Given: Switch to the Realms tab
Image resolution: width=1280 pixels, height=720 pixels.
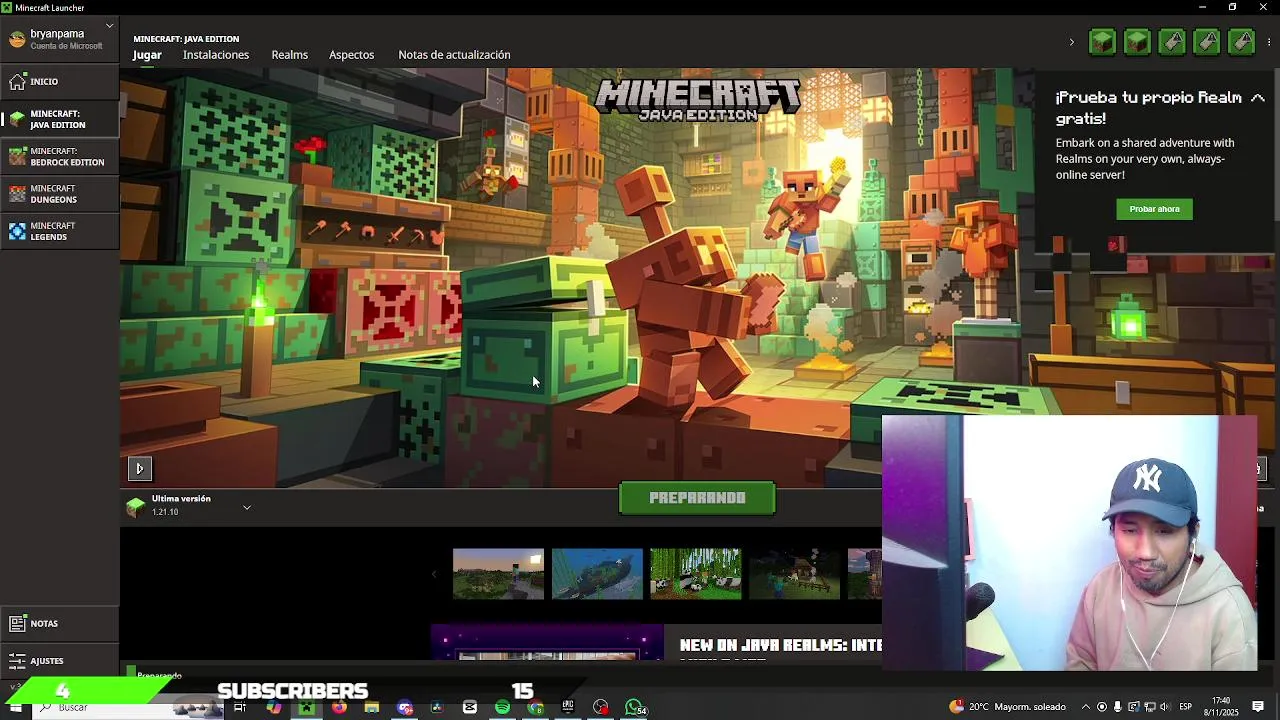Looking at the screenshot, I should 290,54.
